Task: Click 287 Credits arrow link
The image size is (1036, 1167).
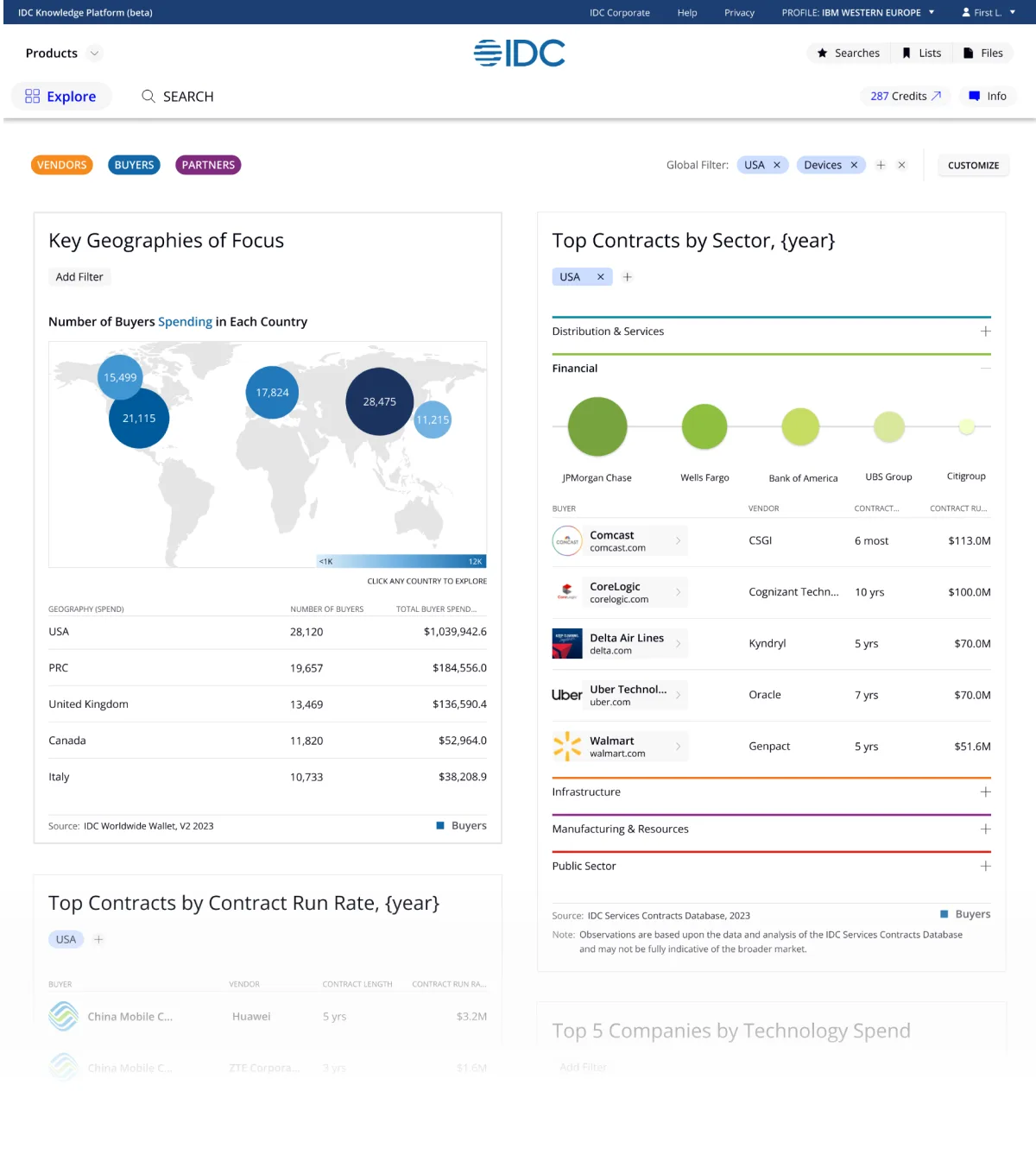Action: point(906,96)
